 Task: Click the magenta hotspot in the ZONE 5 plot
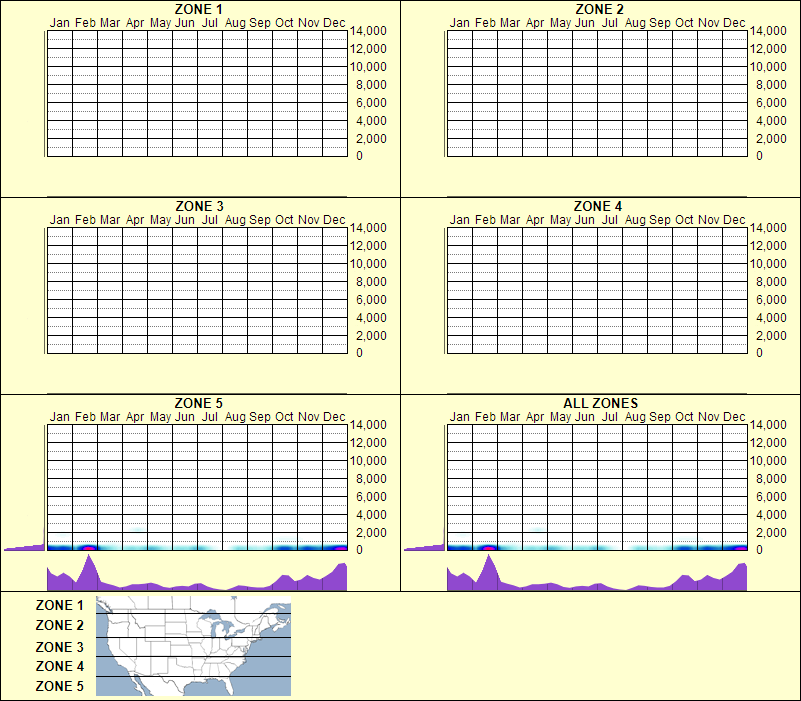pyautogui.click(x=89, y=546)
